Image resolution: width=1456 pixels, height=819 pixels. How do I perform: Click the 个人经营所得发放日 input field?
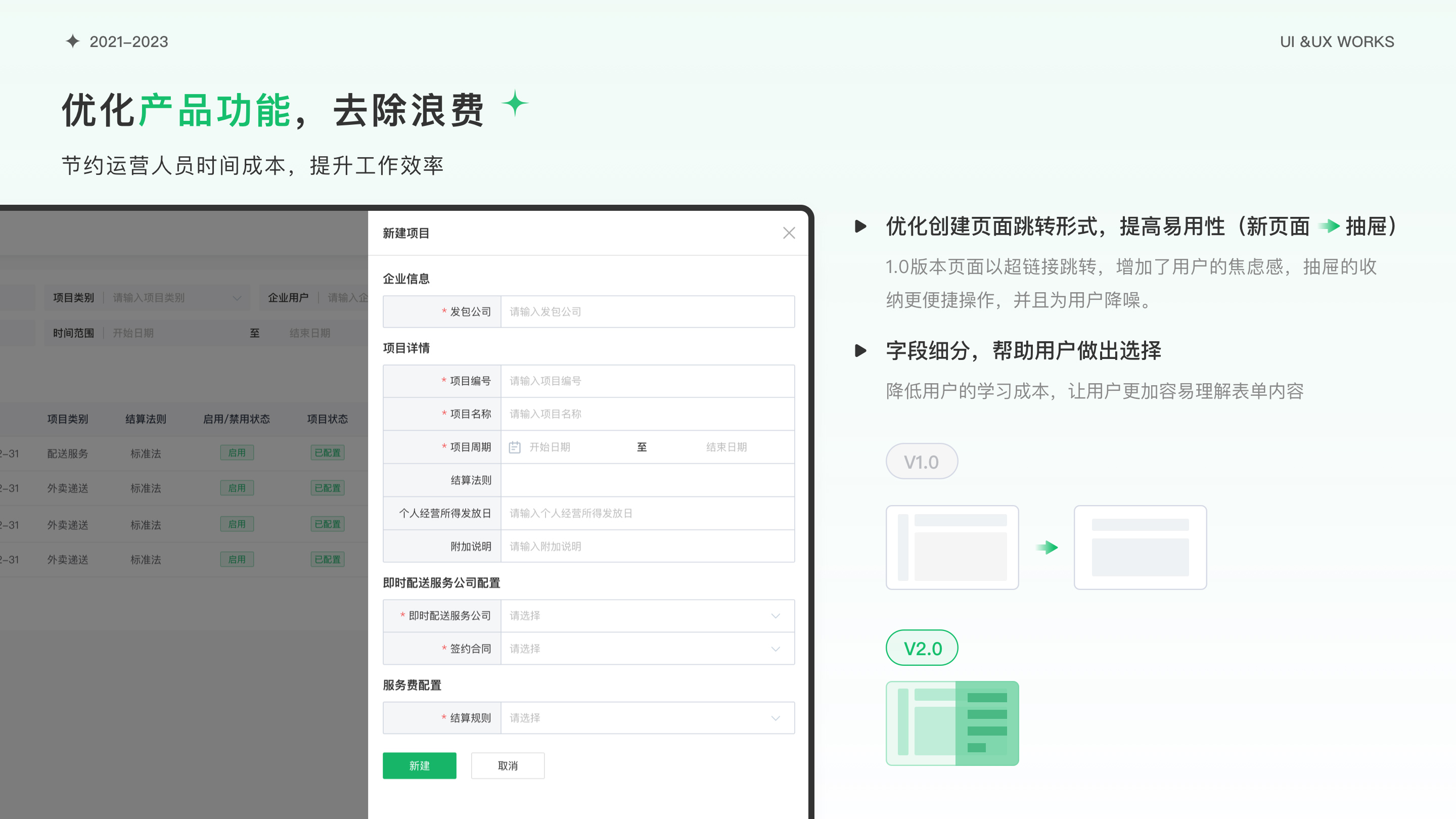[x=647, y=513]
